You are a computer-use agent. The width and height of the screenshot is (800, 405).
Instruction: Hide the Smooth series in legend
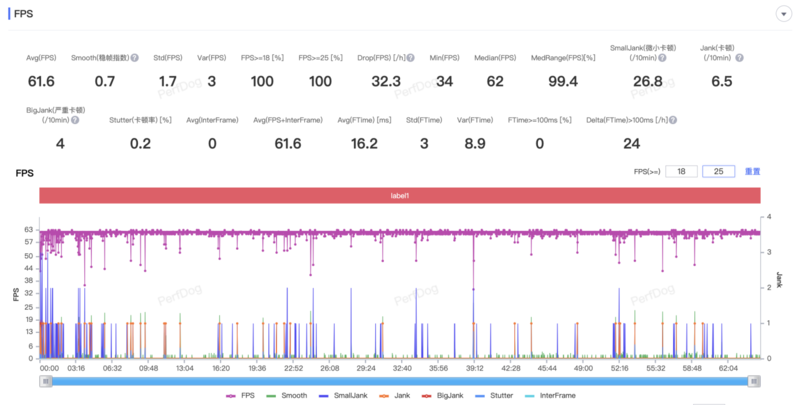pos(288,397)
